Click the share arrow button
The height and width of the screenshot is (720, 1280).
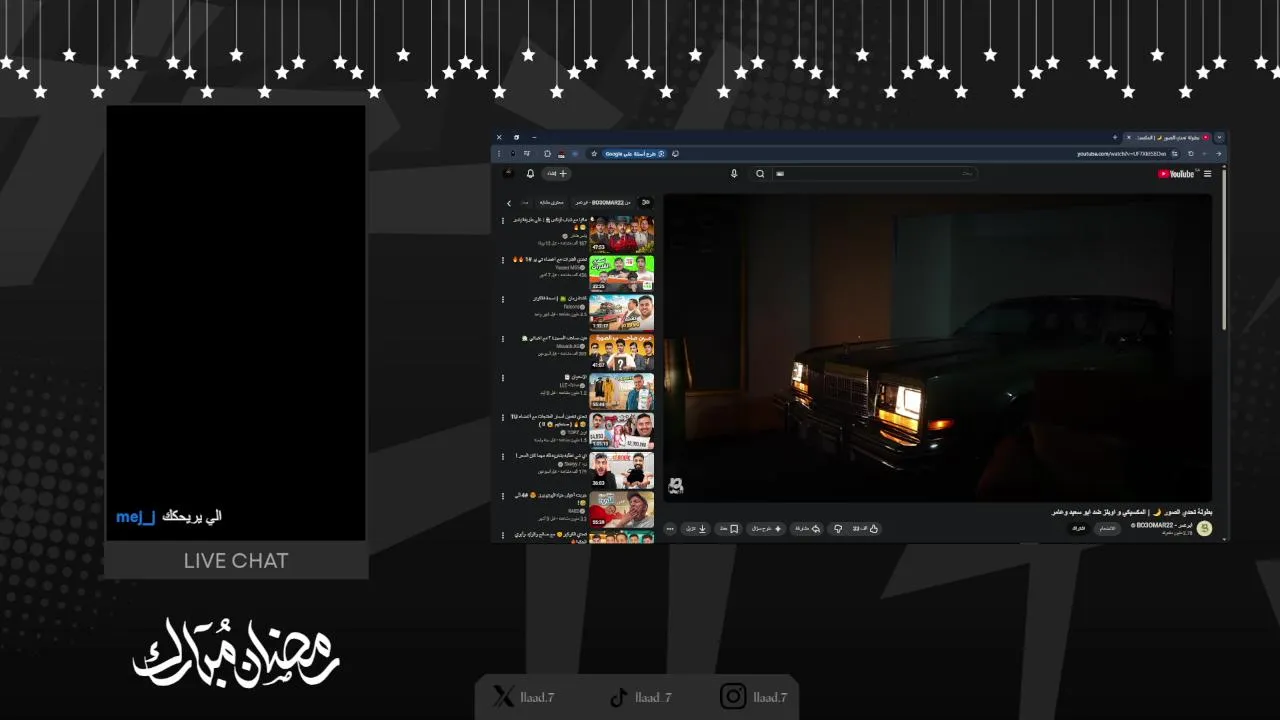[806, 528]
